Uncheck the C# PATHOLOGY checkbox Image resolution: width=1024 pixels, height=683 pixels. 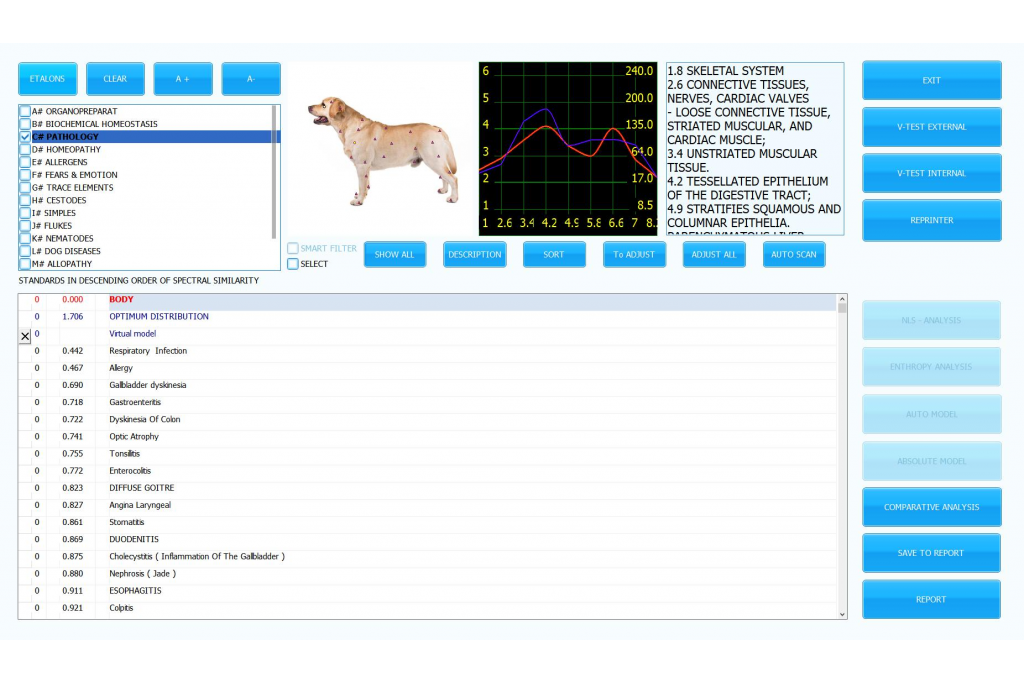pos(25,136)
